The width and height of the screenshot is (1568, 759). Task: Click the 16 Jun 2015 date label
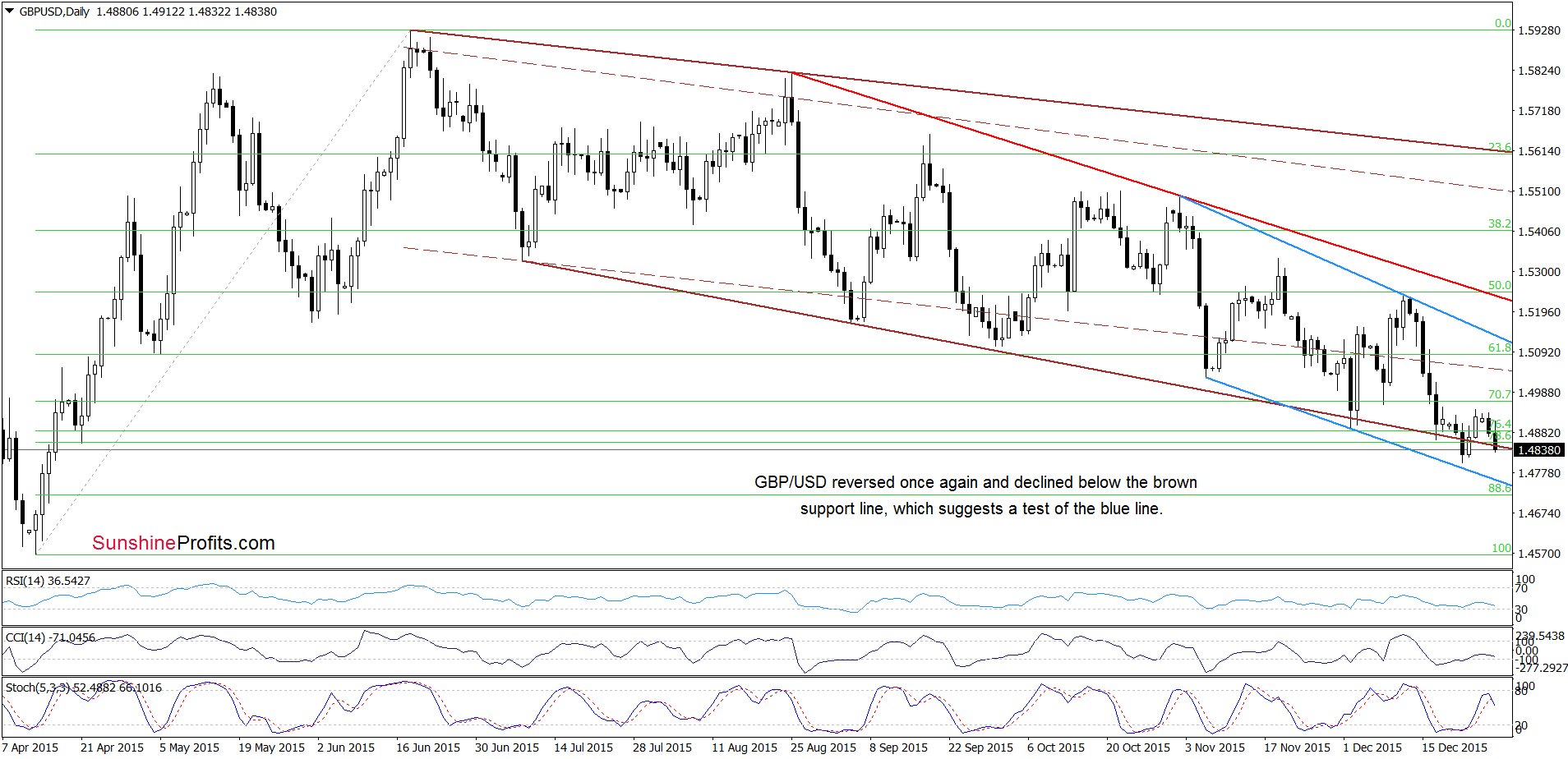pos(428,747)
